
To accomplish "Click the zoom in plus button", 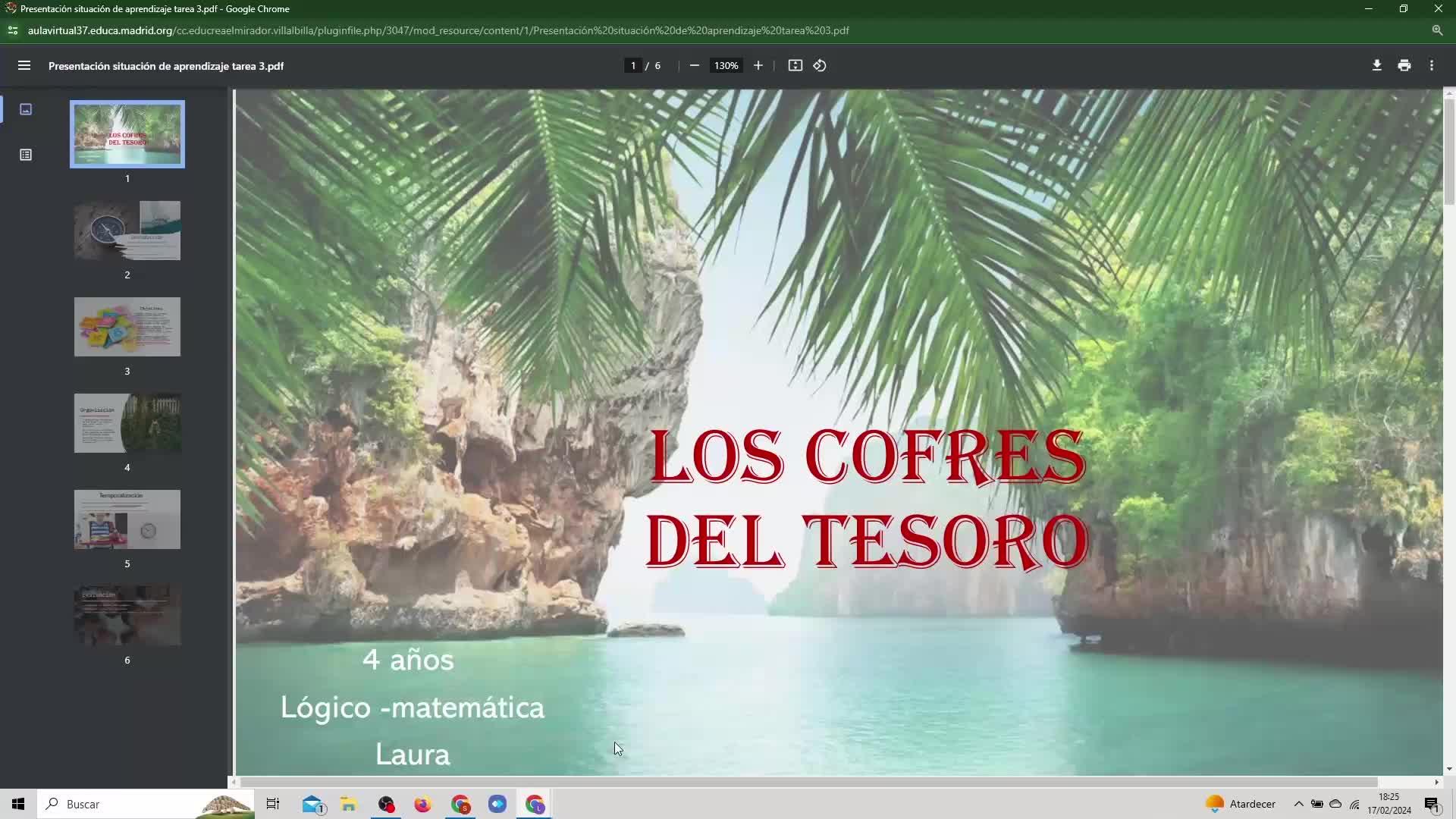I will point(758,66).
